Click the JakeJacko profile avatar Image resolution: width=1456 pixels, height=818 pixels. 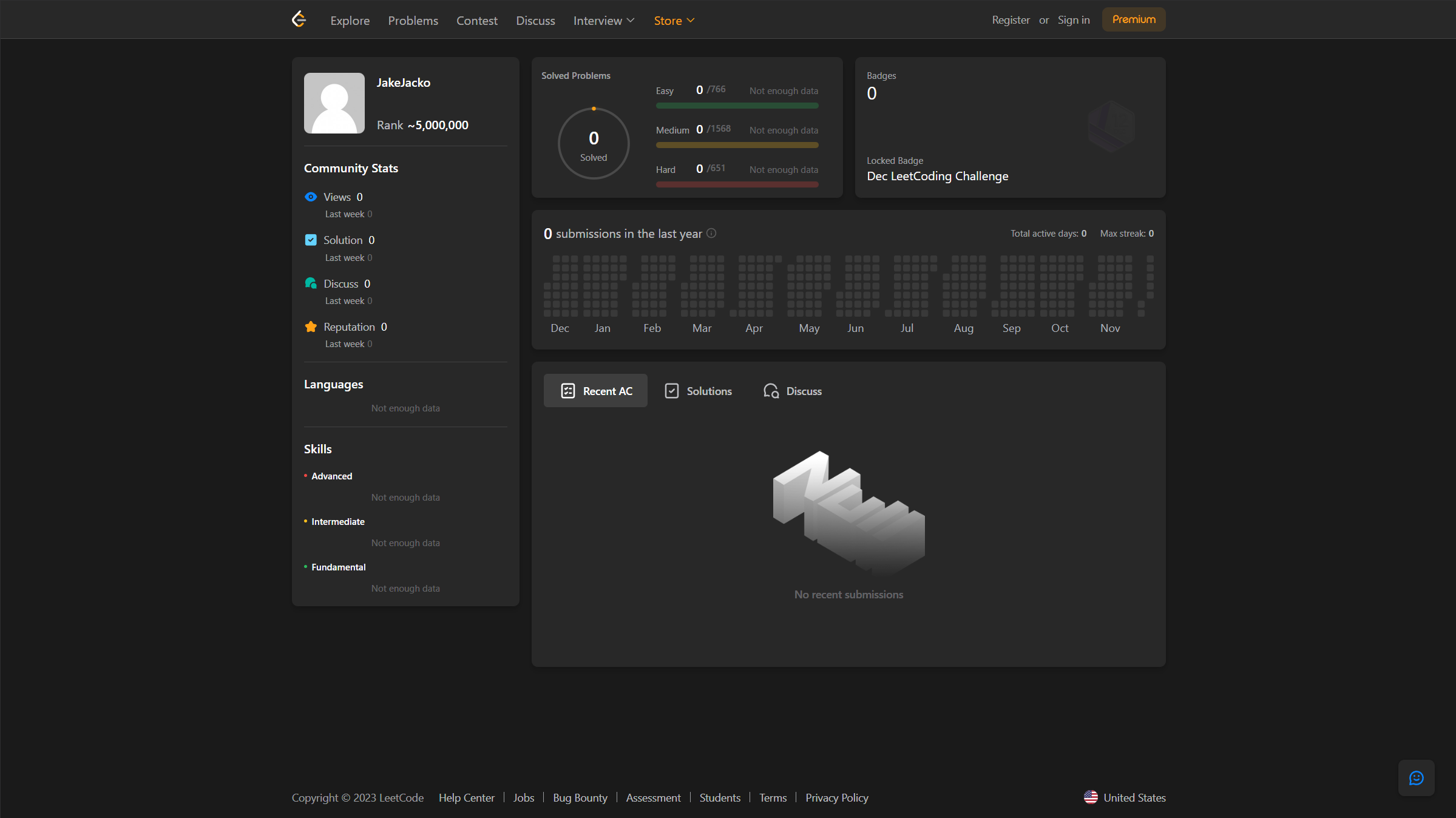(334, 103)
